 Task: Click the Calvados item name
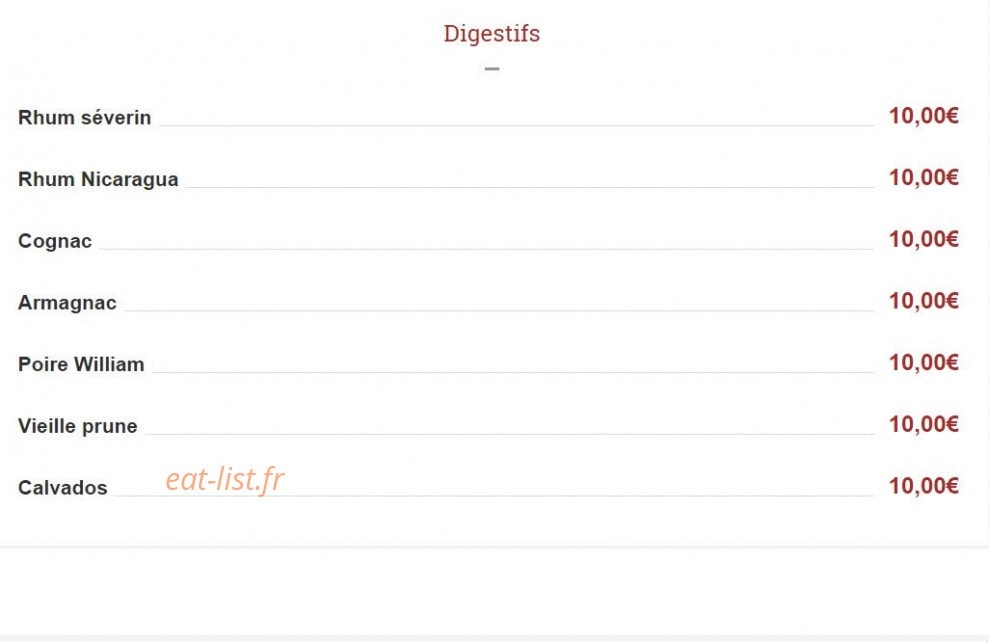(63, 488)
